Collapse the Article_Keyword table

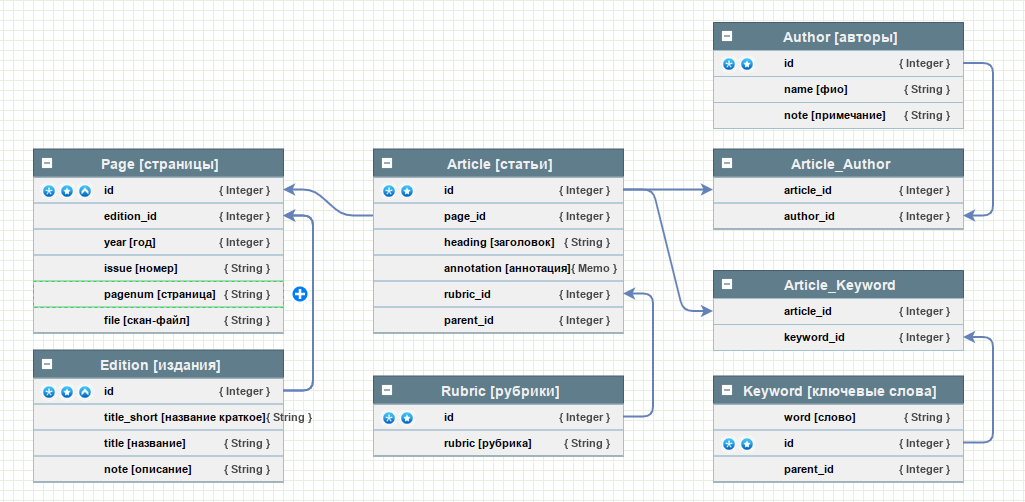pos(727,284)
